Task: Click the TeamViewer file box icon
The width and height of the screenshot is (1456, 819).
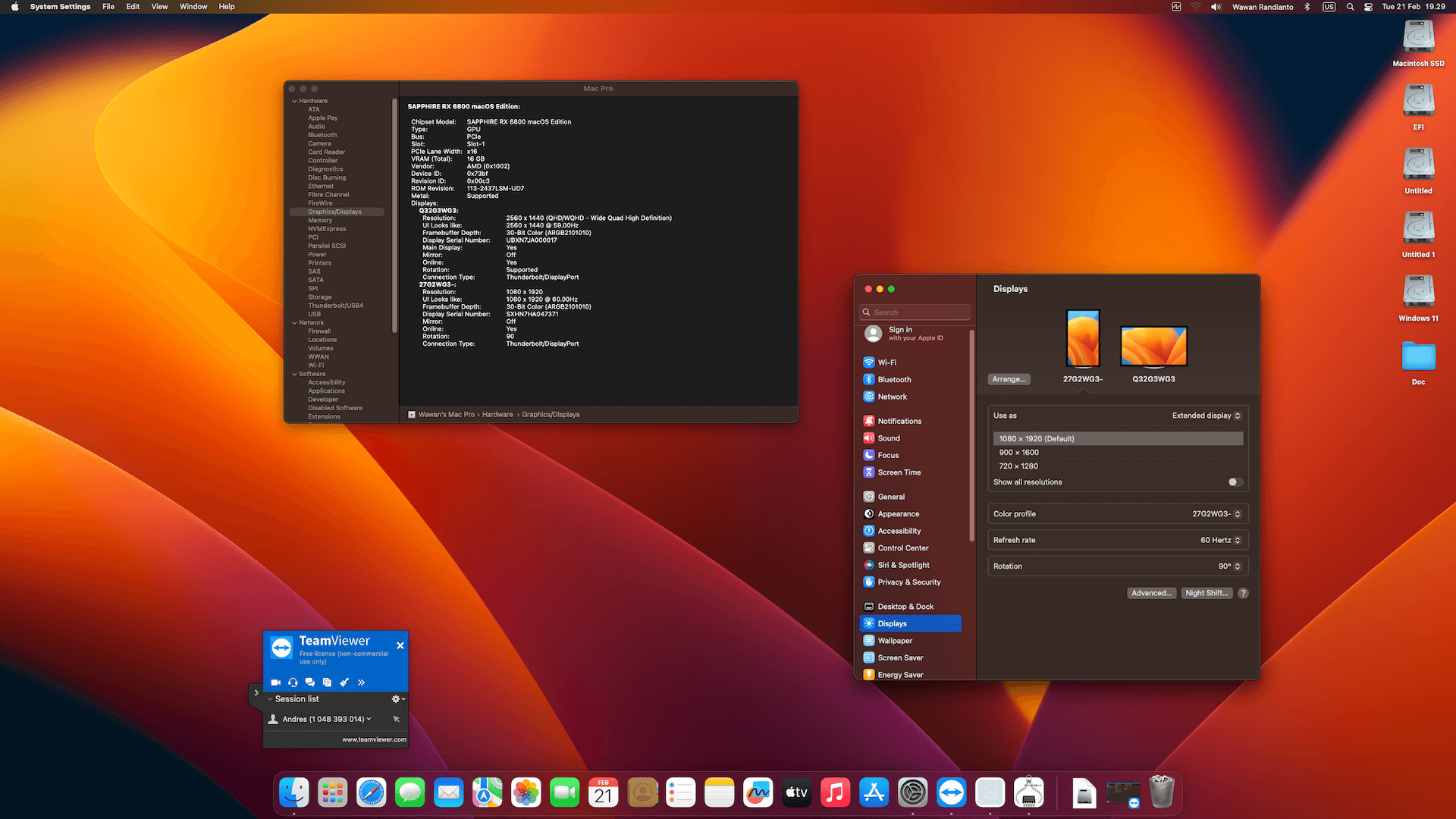Action: (327, 682)
